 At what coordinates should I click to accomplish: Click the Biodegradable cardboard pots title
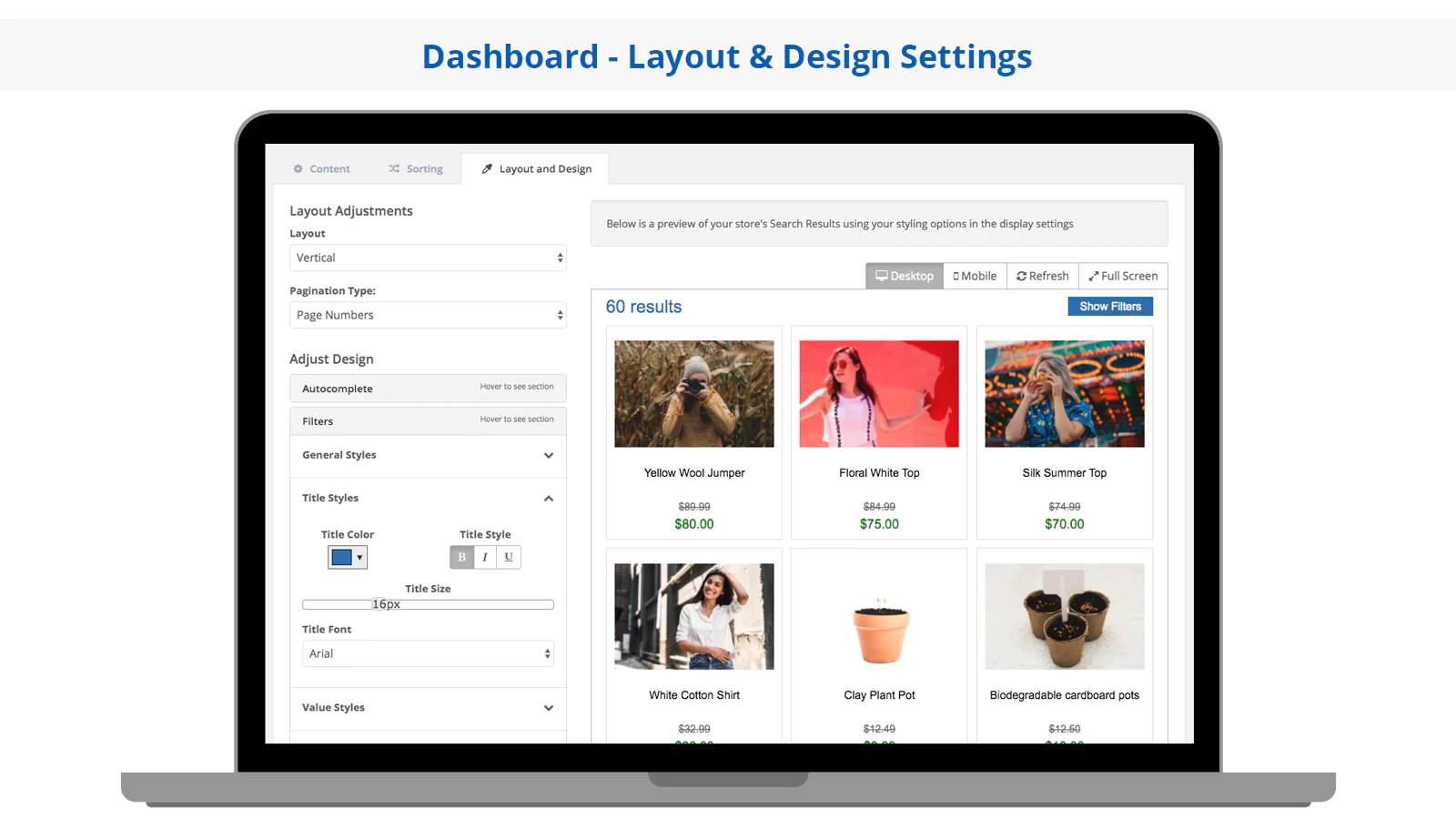point(1065,695)
